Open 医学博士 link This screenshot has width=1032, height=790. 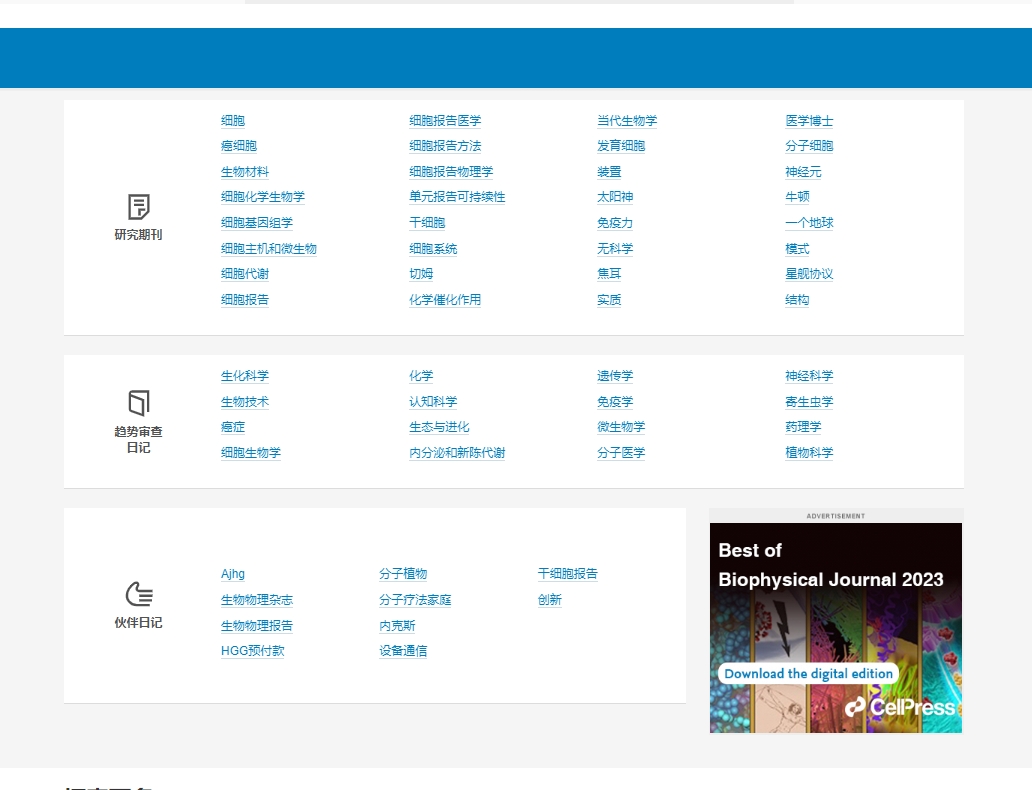(809, 120)
